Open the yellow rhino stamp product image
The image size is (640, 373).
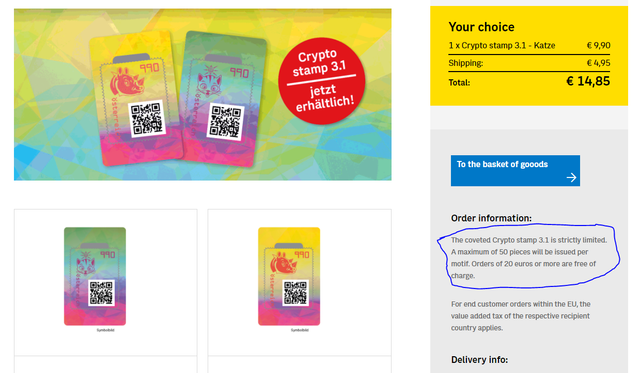click(289, 276)
